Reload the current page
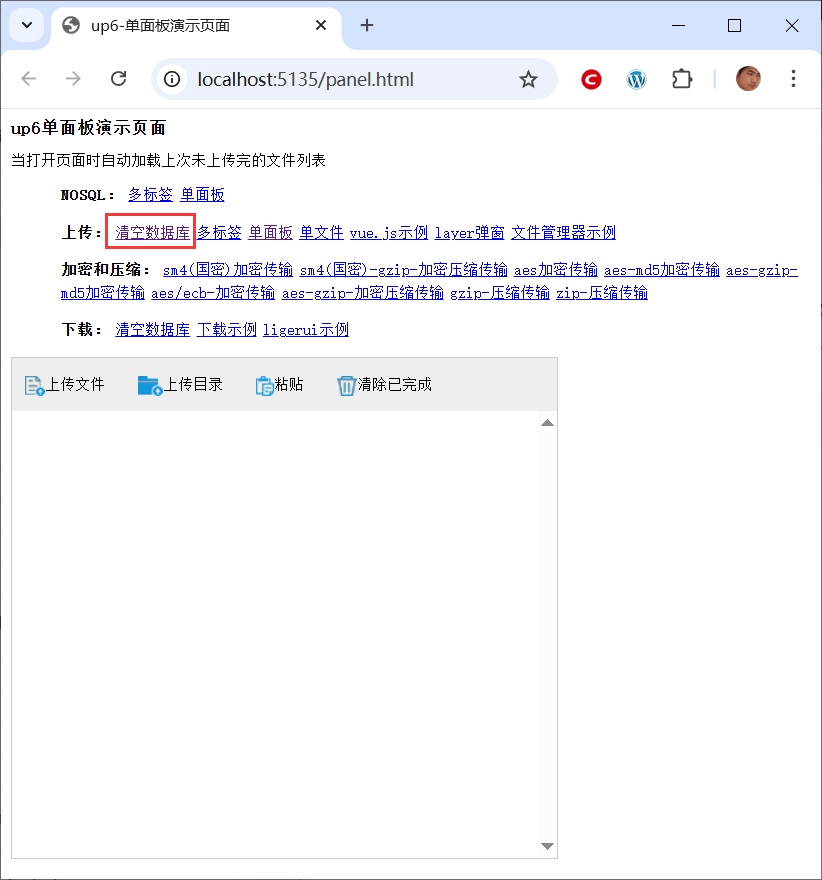 (118, 79)
